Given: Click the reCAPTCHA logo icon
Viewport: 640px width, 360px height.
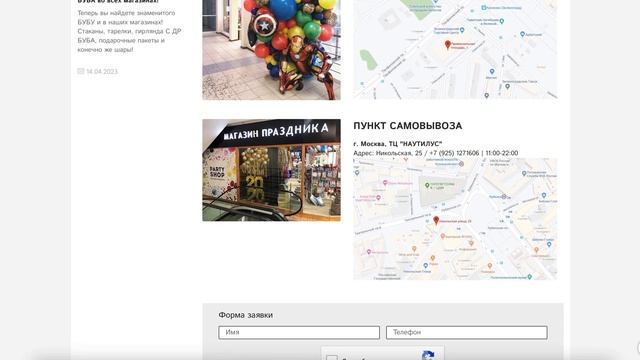Looking at the screenshot, I should 427,355.
